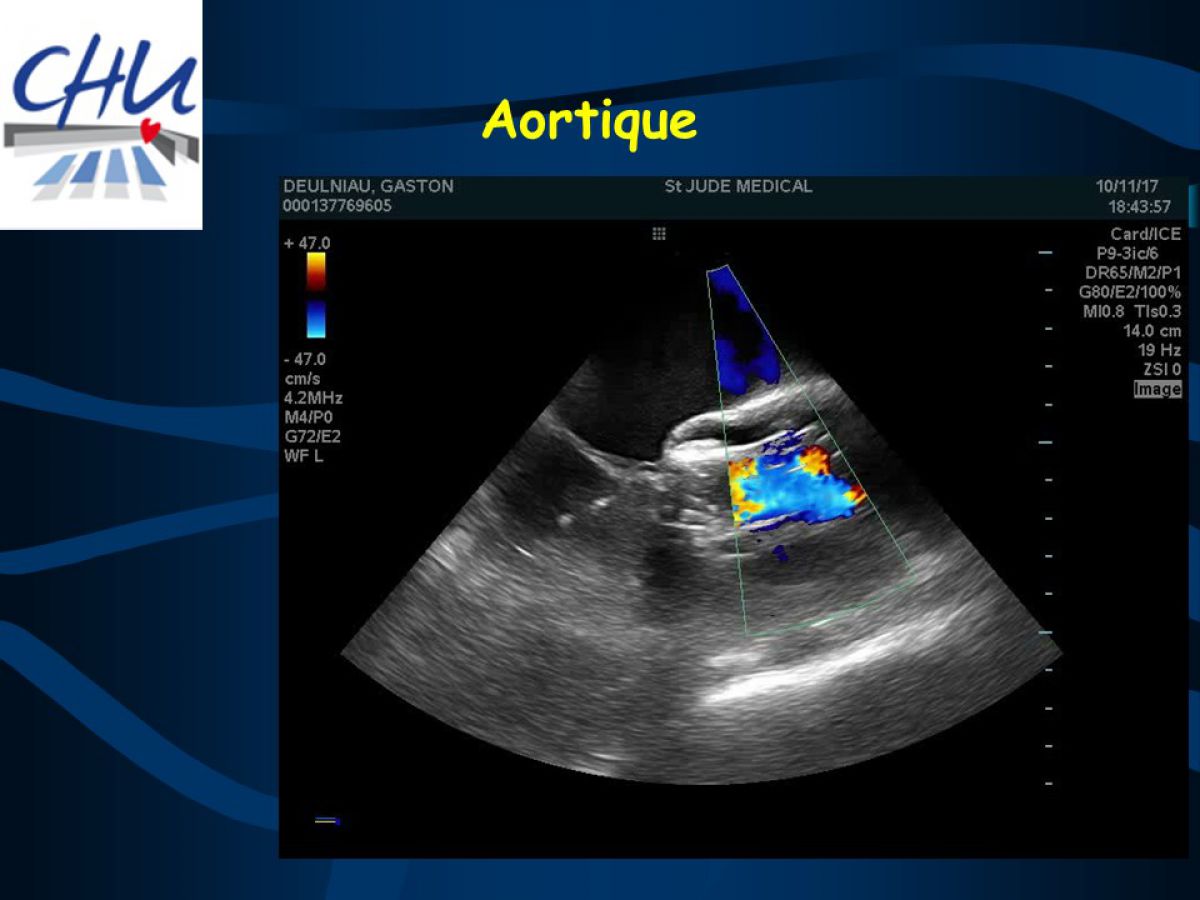Click the M4/P0 color setting

(x=308, y=418)
